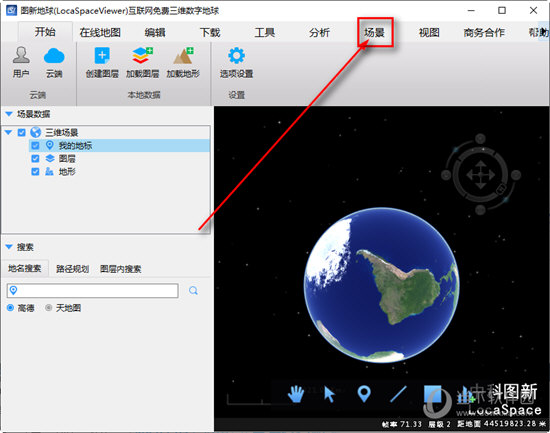Open the 商务合作 ribbon tab
Image resolution: width=550 pixels, height=433 pixels.
click(x=484, y=33)
